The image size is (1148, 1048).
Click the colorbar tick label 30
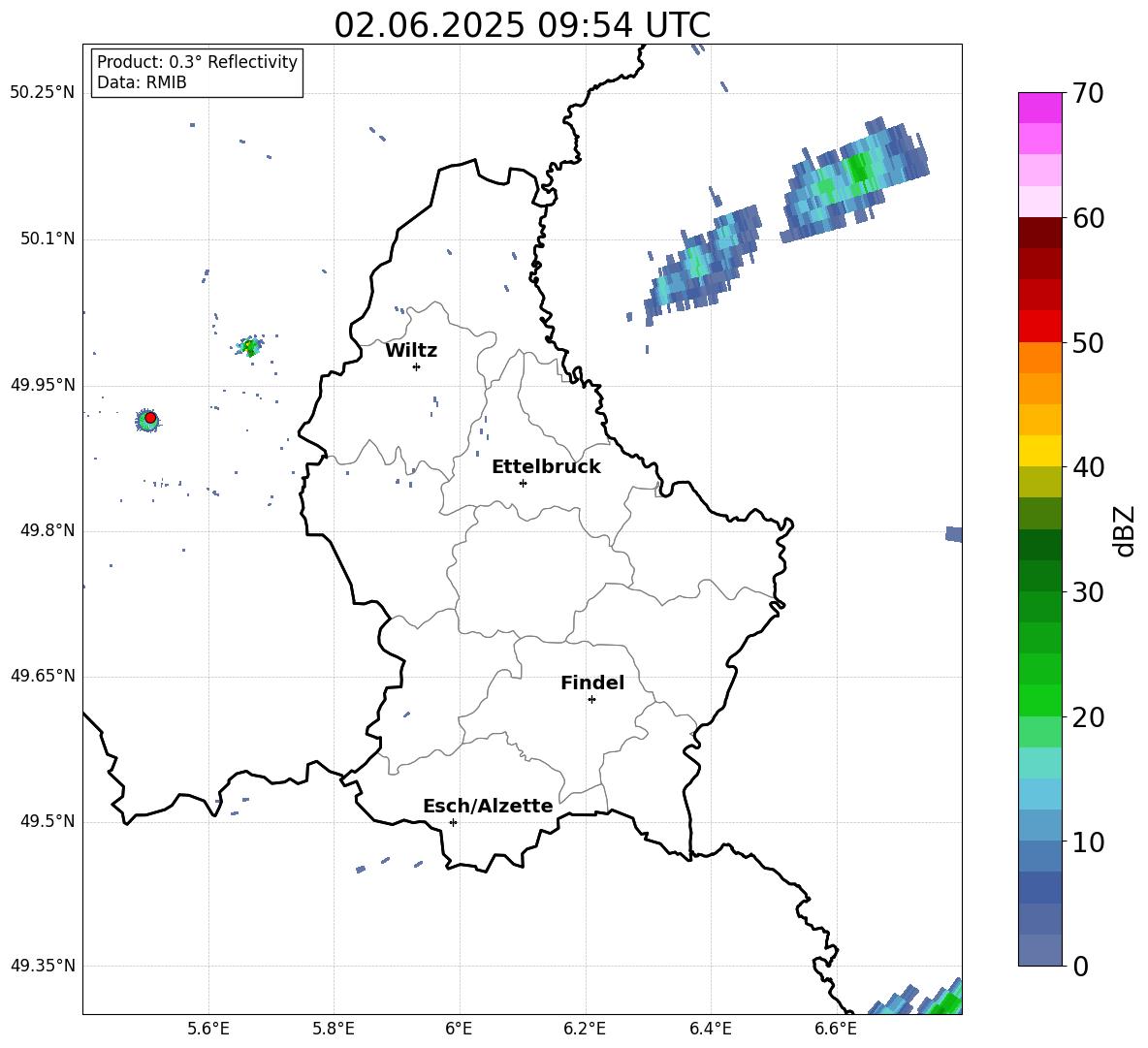coord(1088,592)
